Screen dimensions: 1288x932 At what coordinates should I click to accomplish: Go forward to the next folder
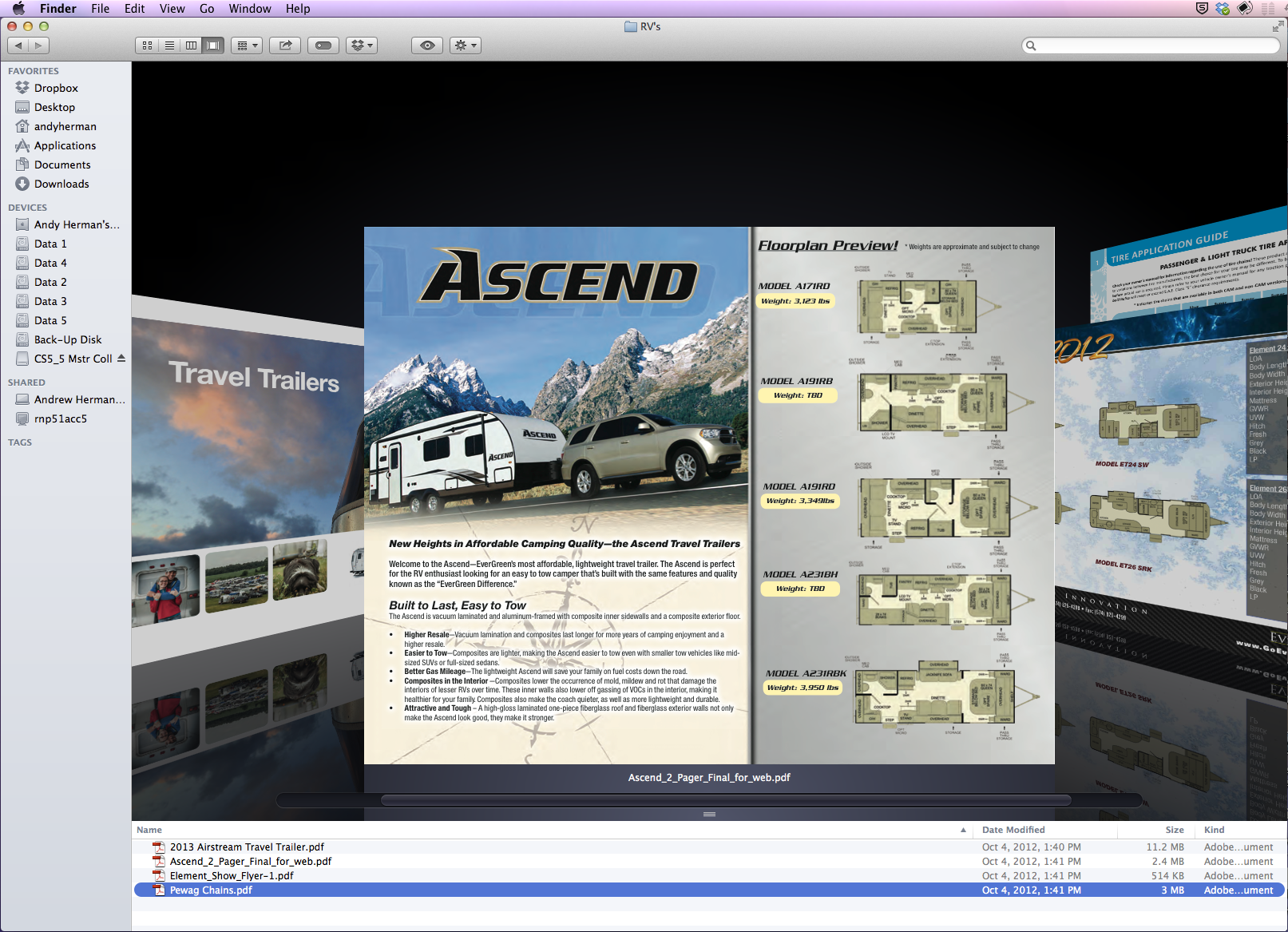click(38, 46)
